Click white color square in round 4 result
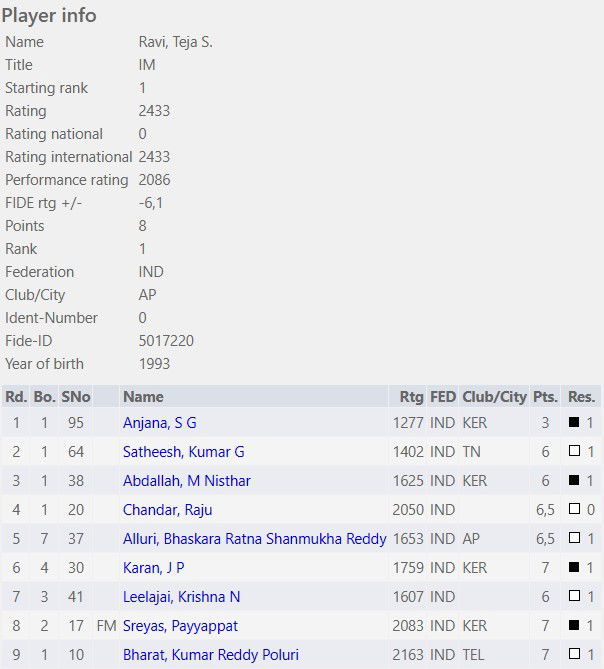Viewport: 604px width, 669px height. click(574, 510)
